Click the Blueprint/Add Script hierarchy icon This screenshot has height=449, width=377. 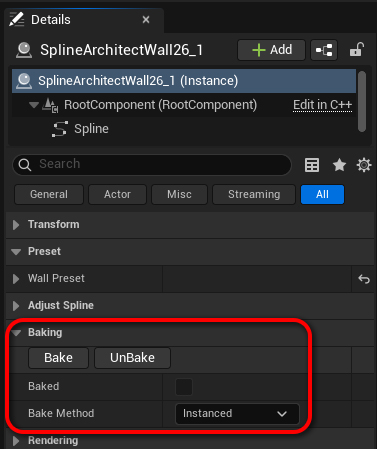[324, 50]
